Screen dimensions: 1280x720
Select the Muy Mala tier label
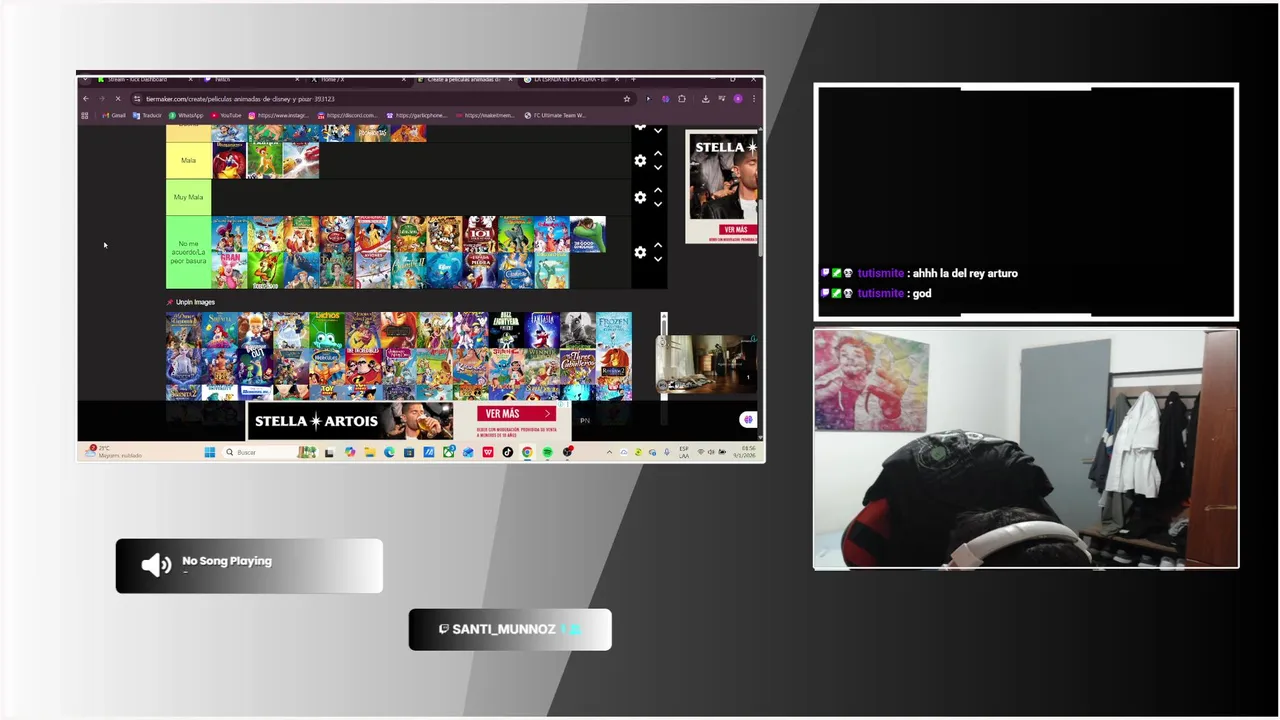[188, 197]
